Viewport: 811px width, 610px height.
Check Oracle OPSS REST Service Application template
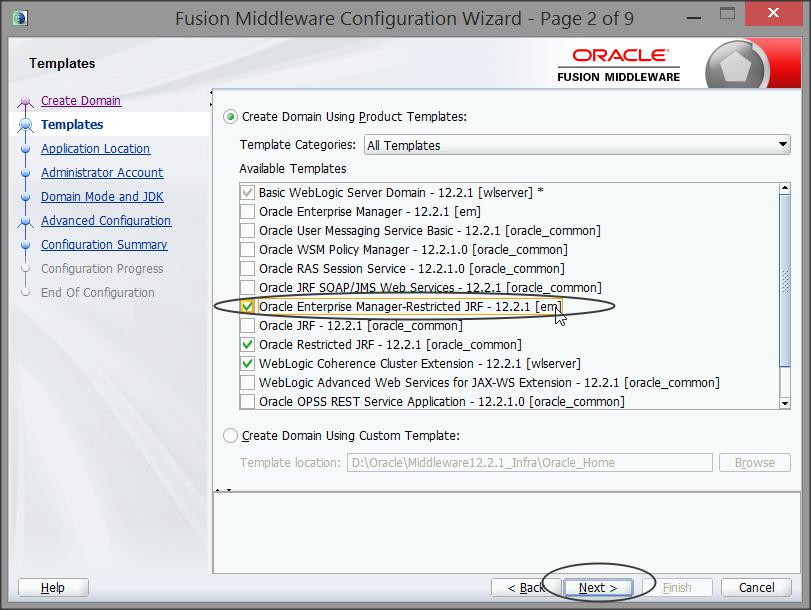click(x=248, y=401)
